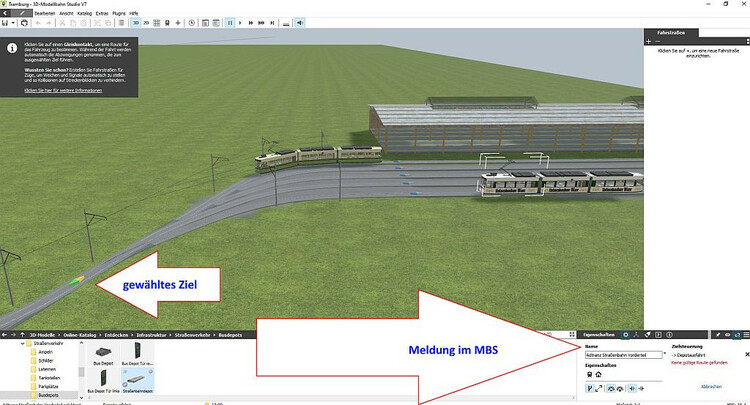This screenshot has height=405, width=750.
Task: Open the Bearbeiten menu
Action: [45, 13]
